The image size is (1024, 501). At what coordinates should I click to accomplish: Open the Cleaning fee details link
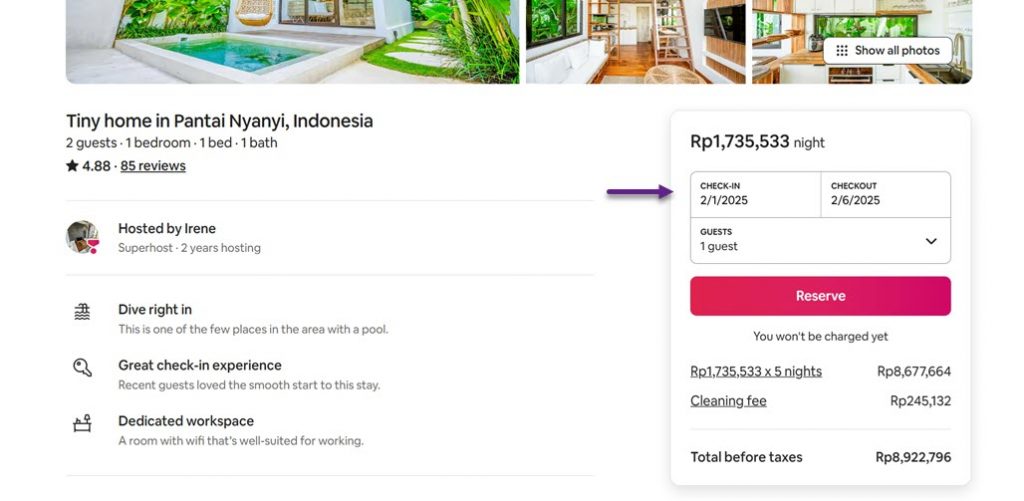728,401
